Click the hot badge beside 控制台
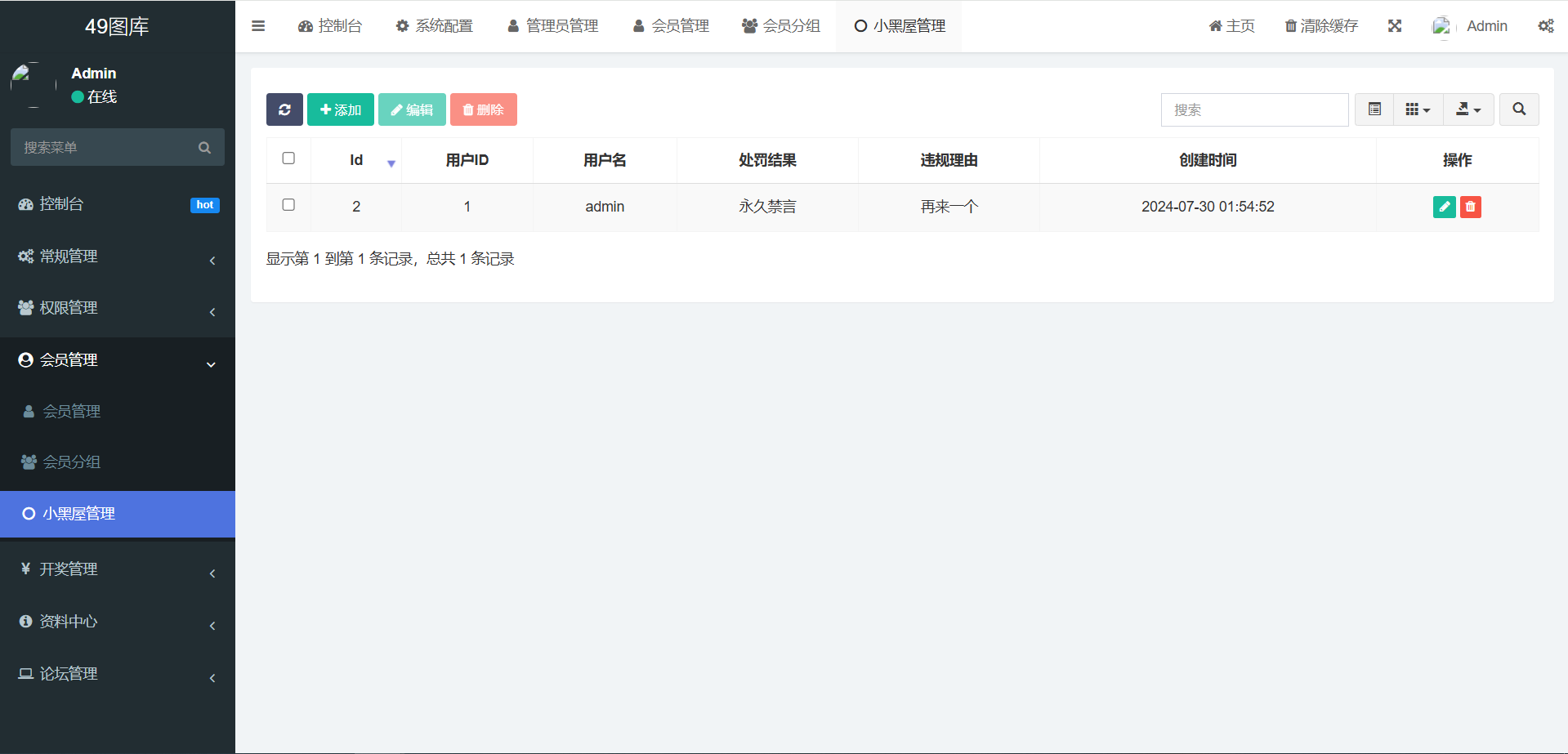1568x754 pixels. [x=205, y=205]
